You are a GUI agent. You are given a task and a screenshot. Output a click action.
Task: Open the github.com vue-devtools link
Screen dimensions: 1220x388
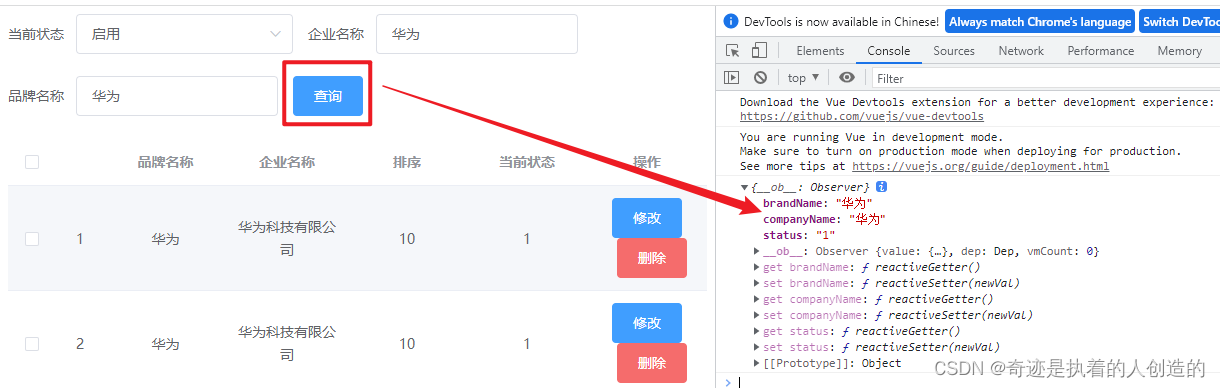point(862,116)
